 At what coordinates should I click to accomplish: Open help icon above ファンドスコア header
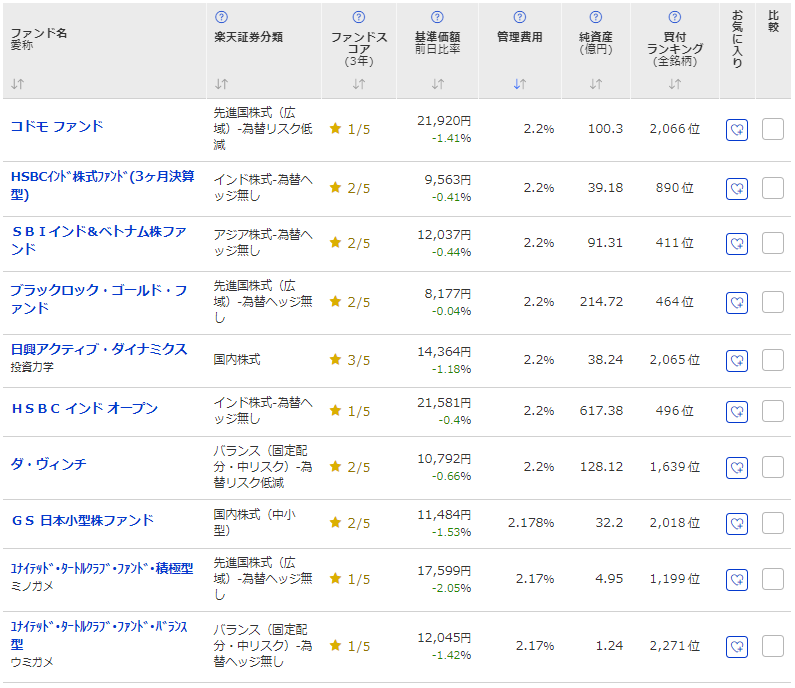point(359,17)
